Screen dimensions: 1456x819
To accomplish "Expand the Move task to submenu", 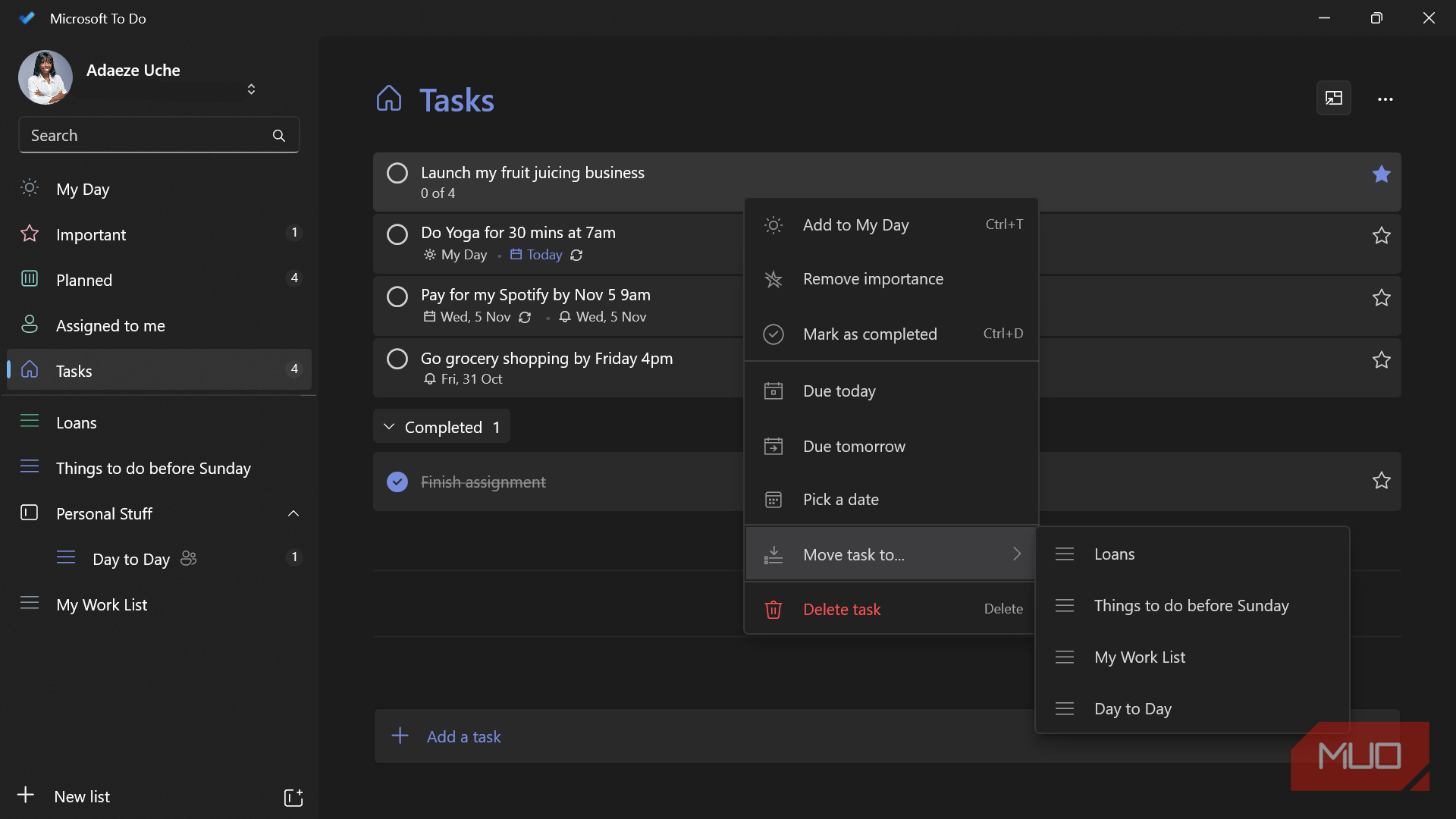I will pyautogui.click(x=890, y=554).
